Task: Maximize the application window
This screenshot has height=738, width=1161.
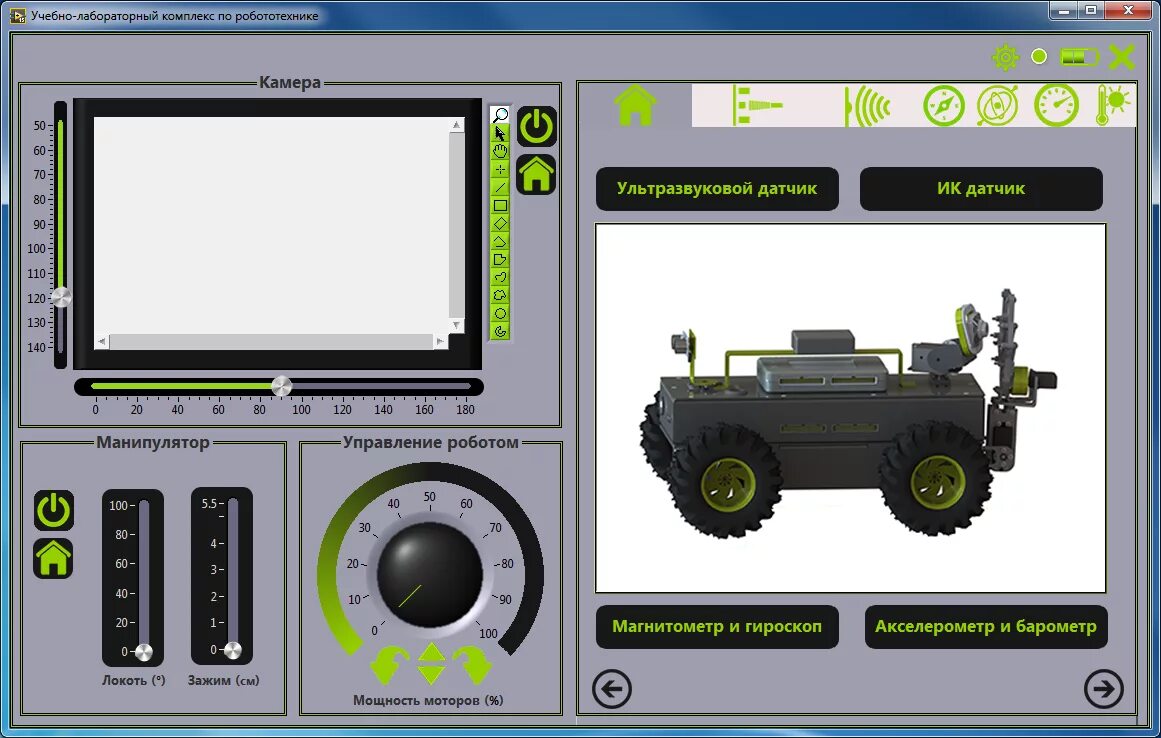Action: (1091, 10)
